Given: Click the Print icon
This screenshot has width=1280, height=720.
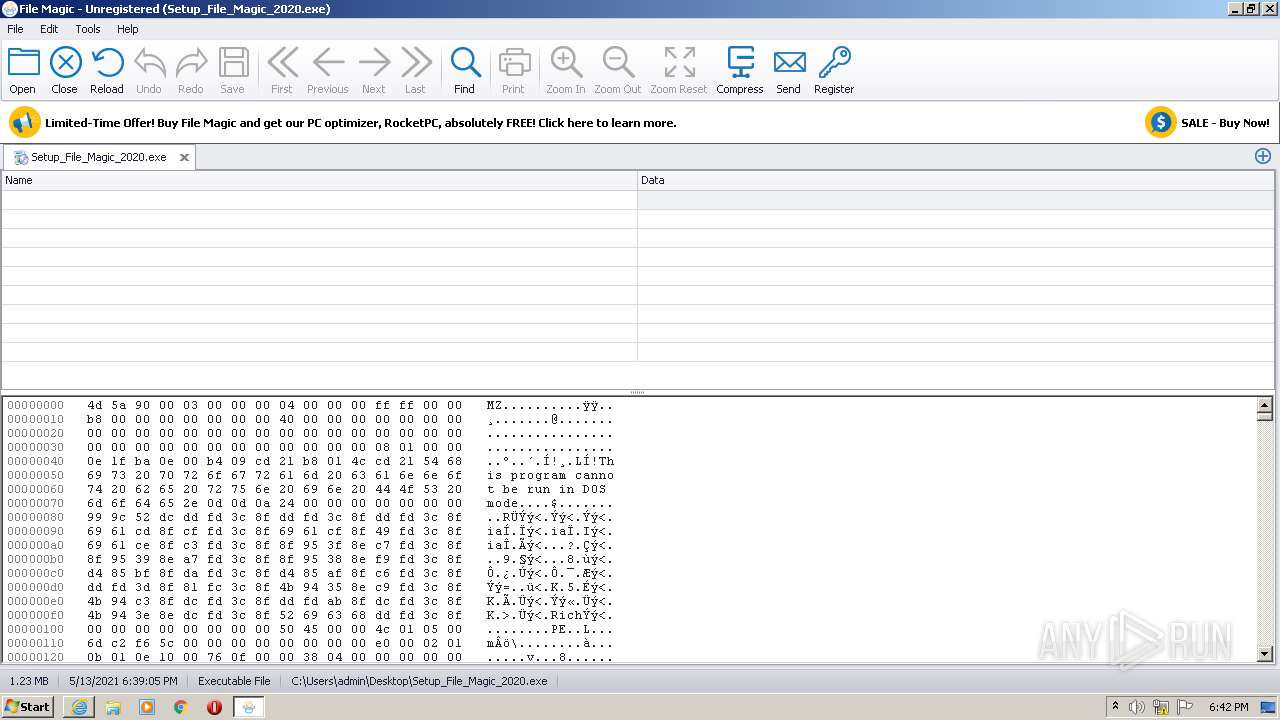Looking at the screenshot, I should (x=514, y=63).
